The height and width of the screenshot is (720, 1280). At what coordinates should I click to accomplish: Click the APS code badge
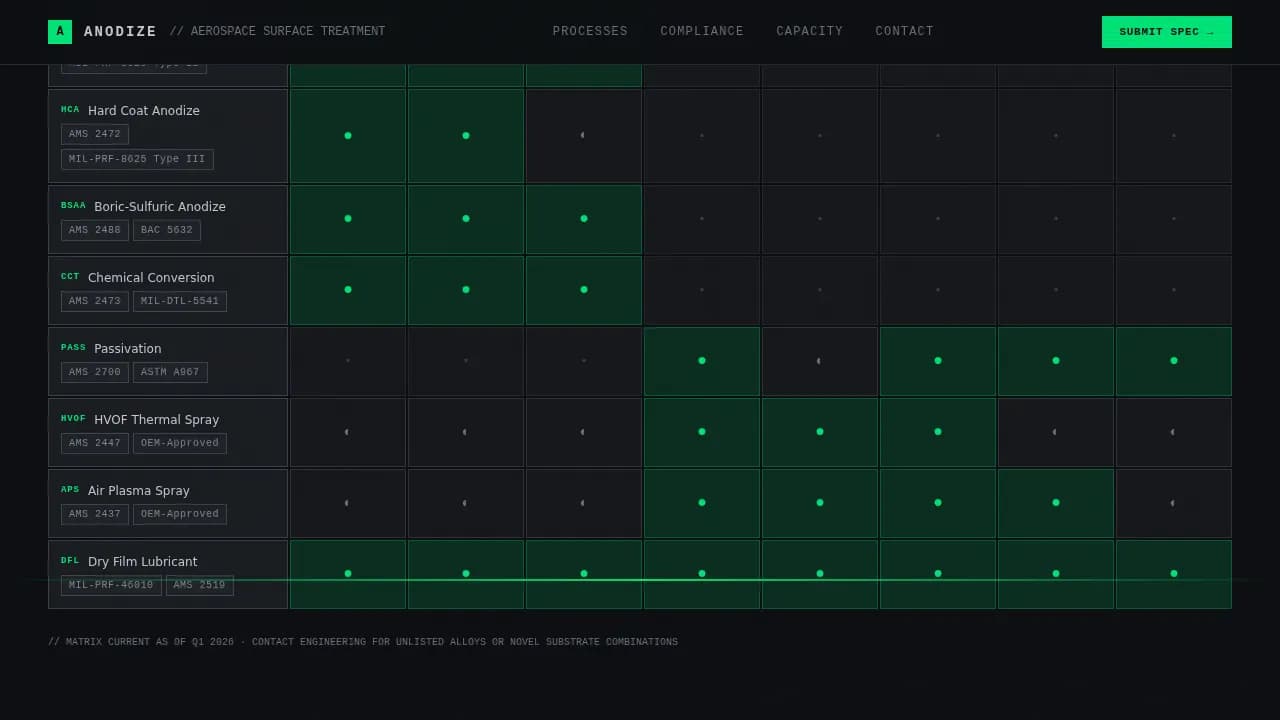click(x=70, y=490)
